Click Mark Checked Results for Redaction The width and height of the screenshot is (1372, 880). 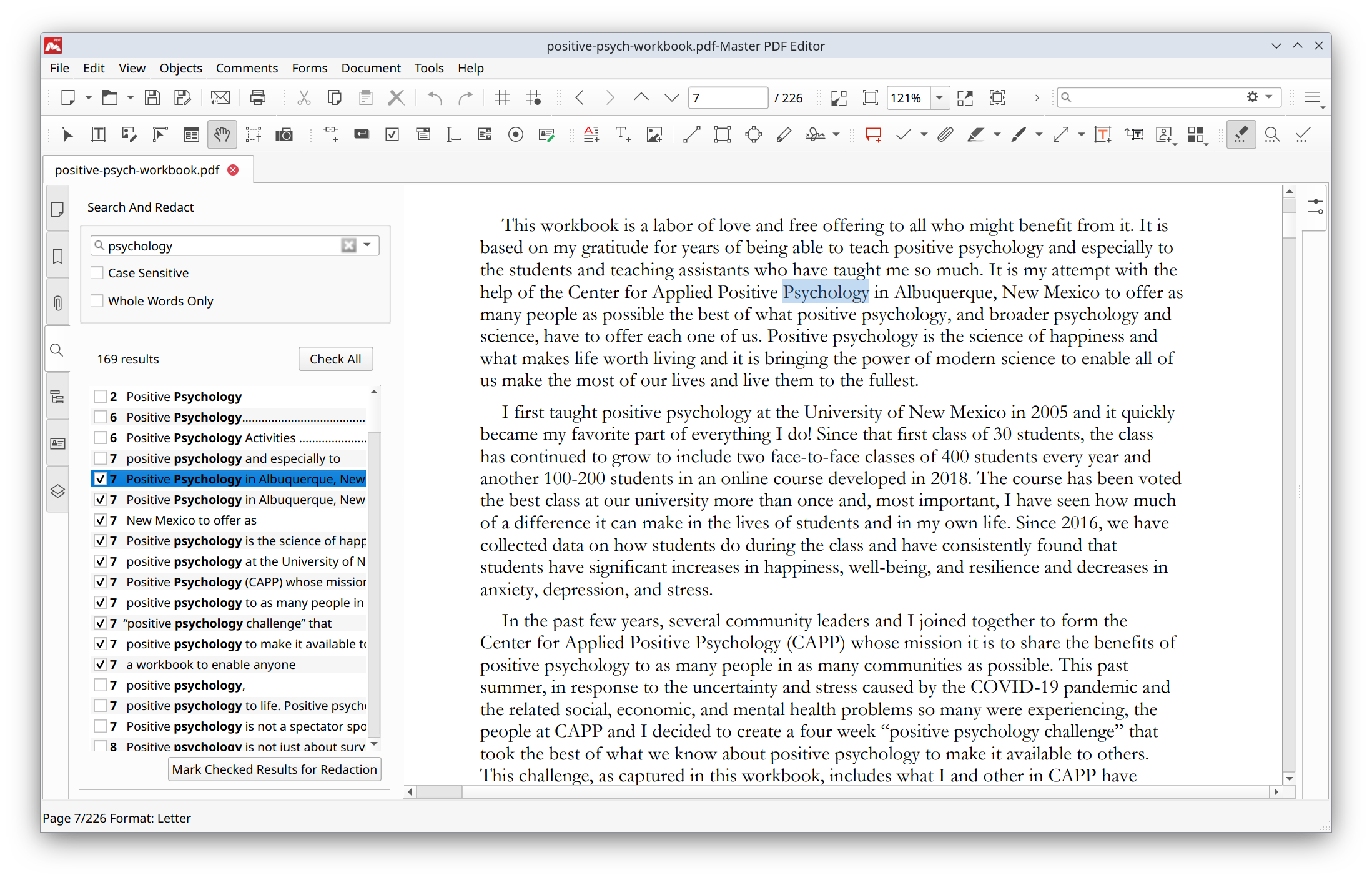274,769
